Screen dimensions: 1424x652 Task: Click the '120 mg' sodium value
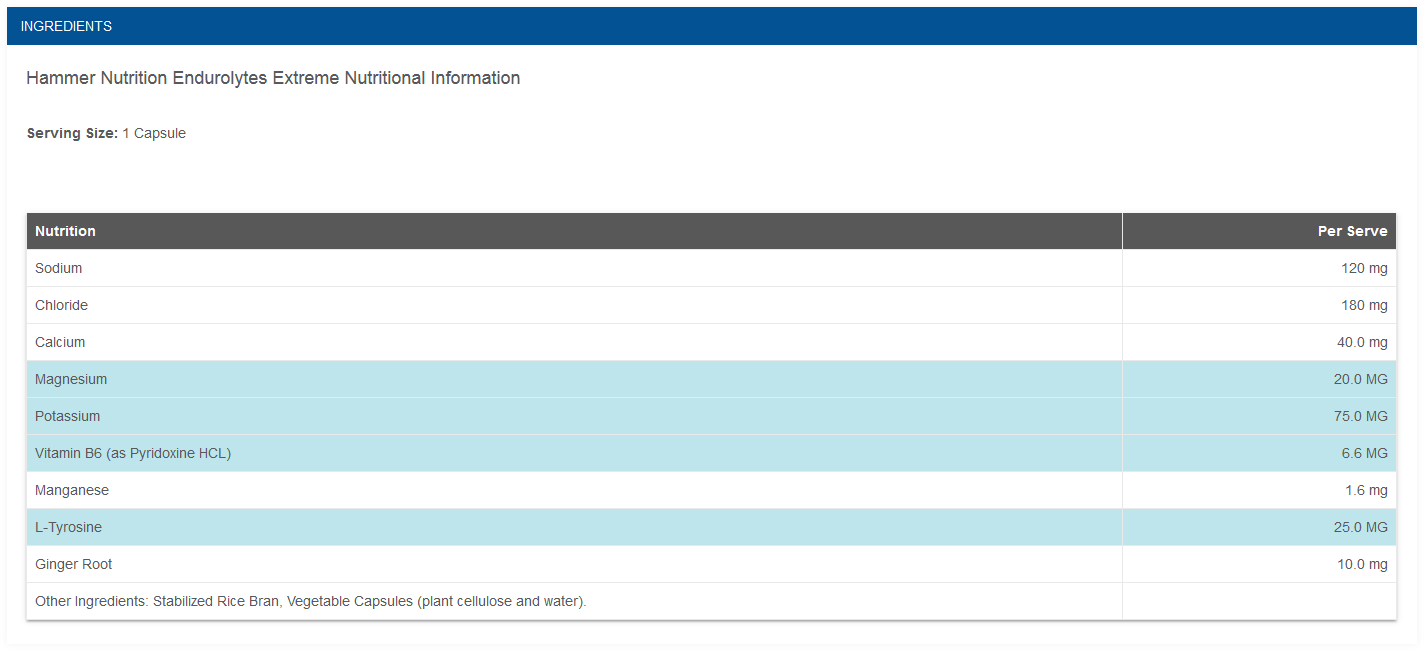tap(1364, 268)
